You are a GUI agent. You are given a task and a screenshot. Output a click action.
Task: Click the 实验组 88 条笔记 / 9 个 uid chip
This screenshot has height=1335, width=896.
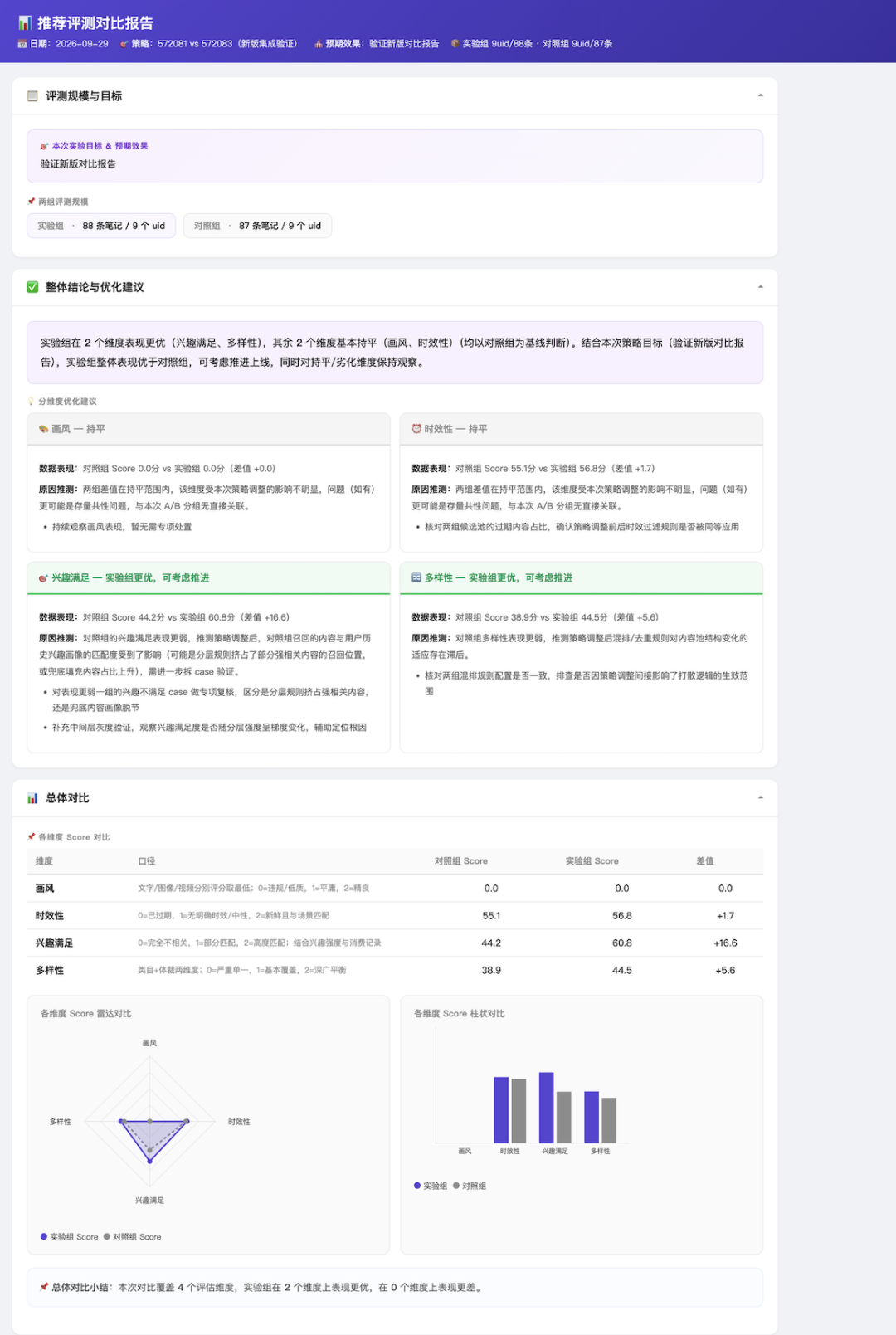coord(101,226)
